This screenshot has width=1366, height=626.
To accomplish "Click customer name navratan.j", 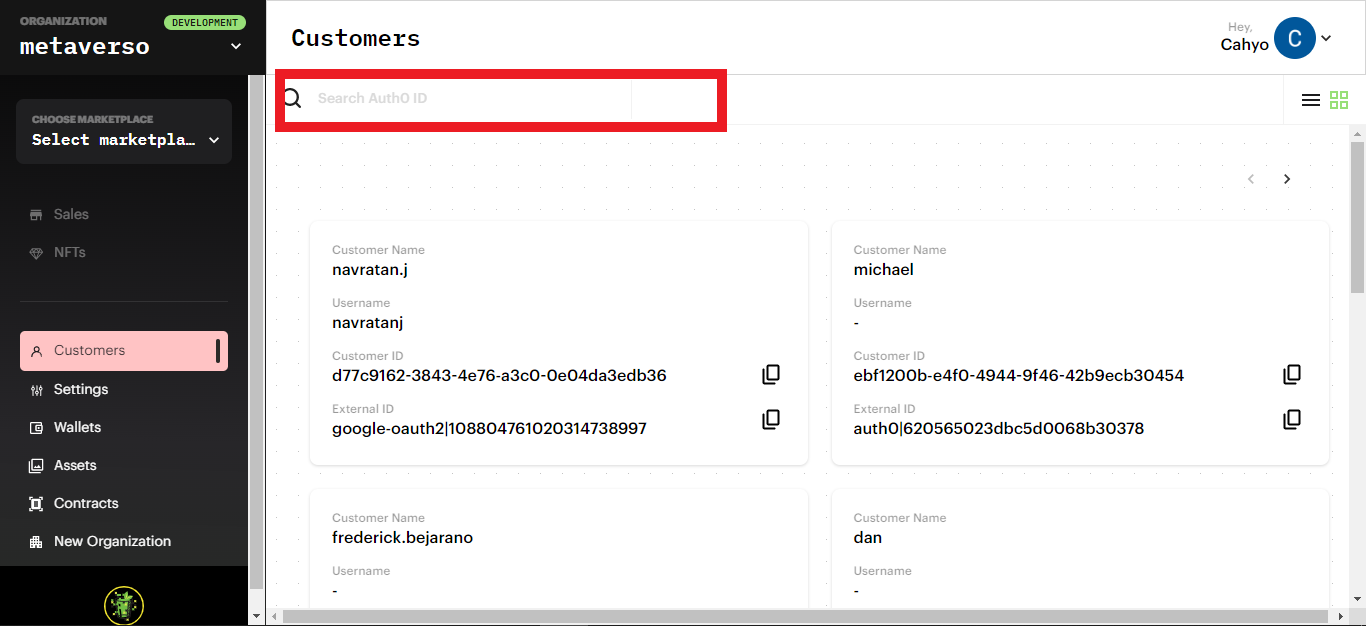I will [x=369, y=270].
